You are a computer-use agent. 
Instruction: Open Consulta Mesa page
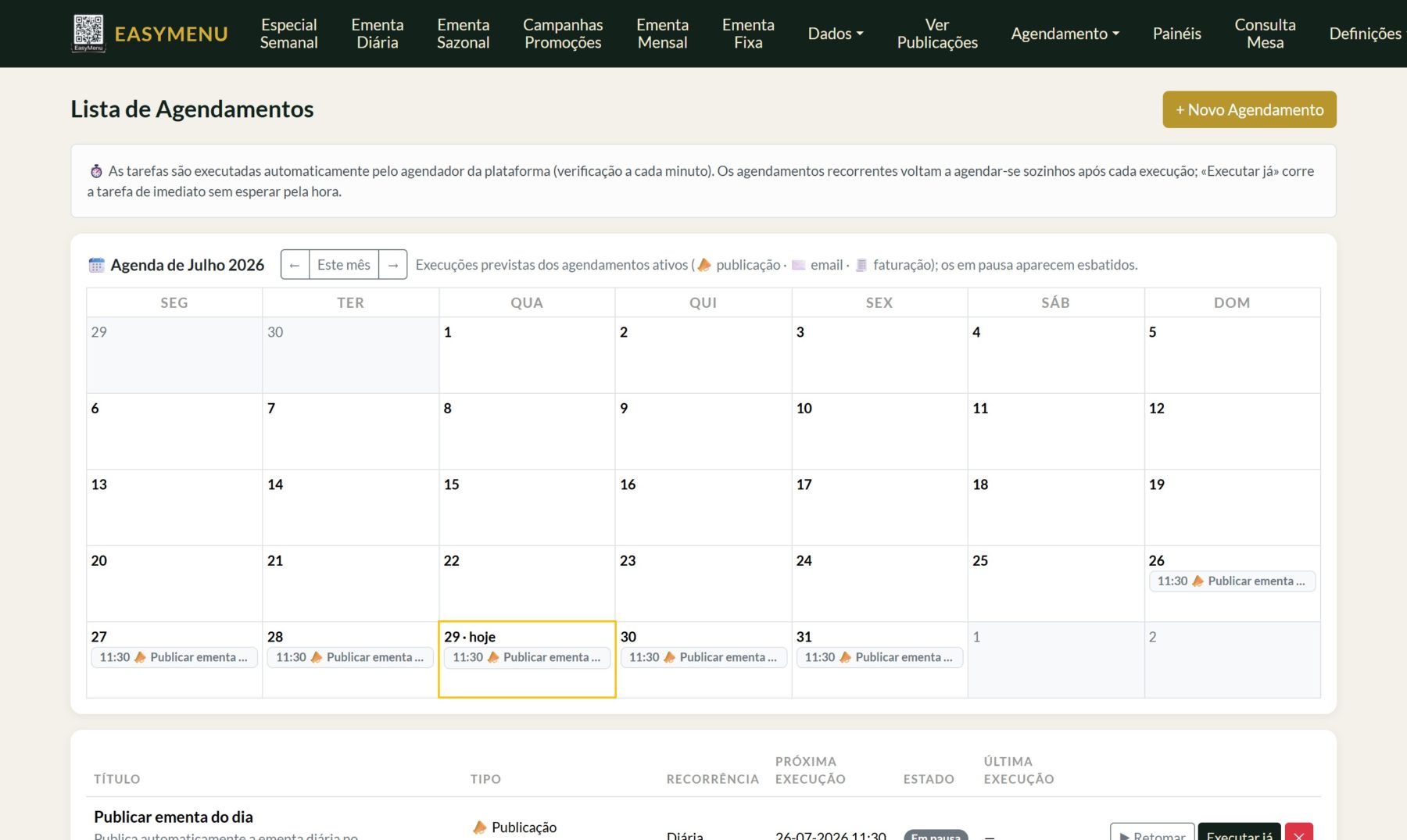1265,34
